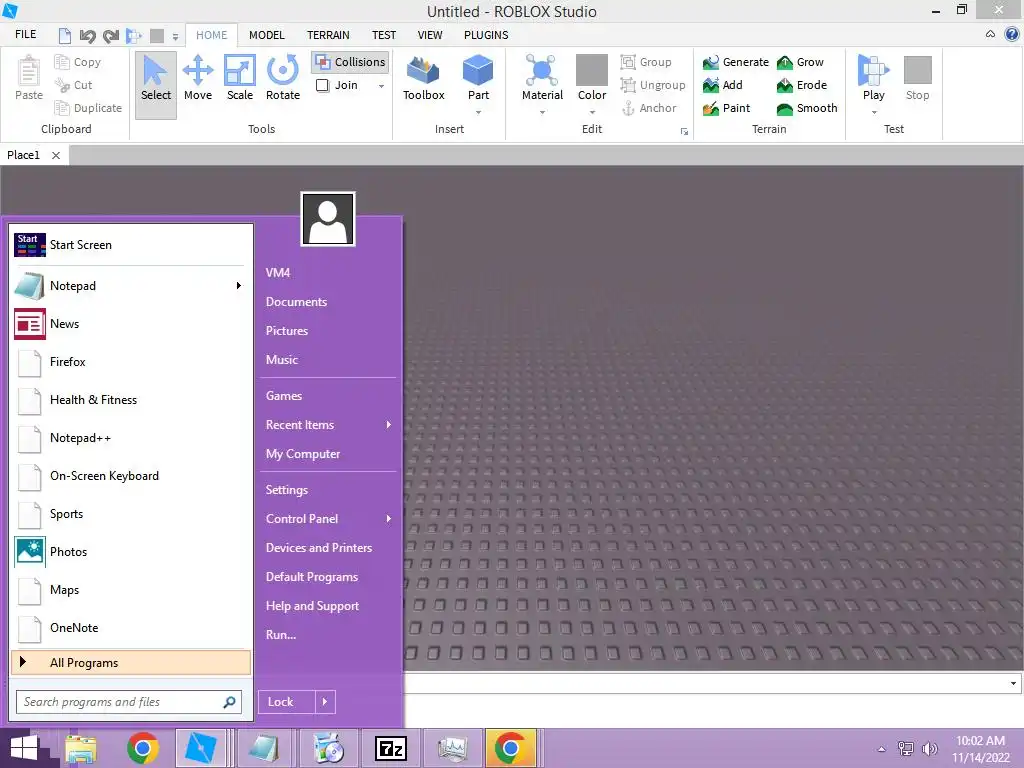Click the Generate terrain tool
This screenshot has width=1024, height=768.
(735, 62)
